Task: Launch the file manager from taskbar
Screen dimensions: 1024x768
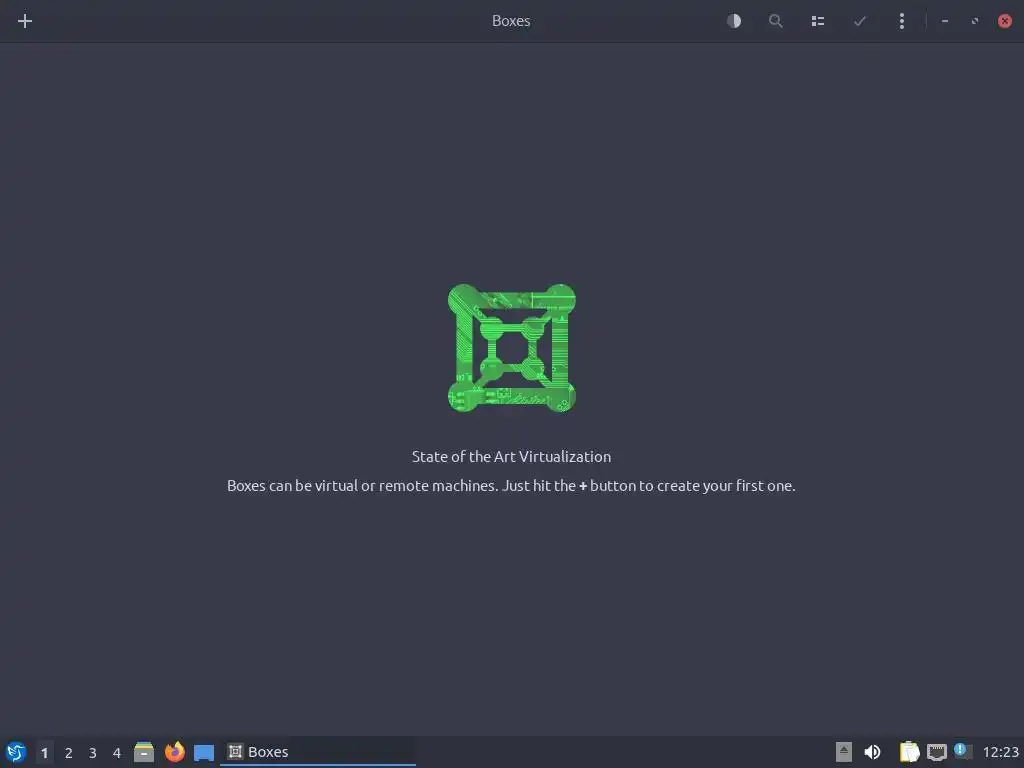Action: click(144, 752)
